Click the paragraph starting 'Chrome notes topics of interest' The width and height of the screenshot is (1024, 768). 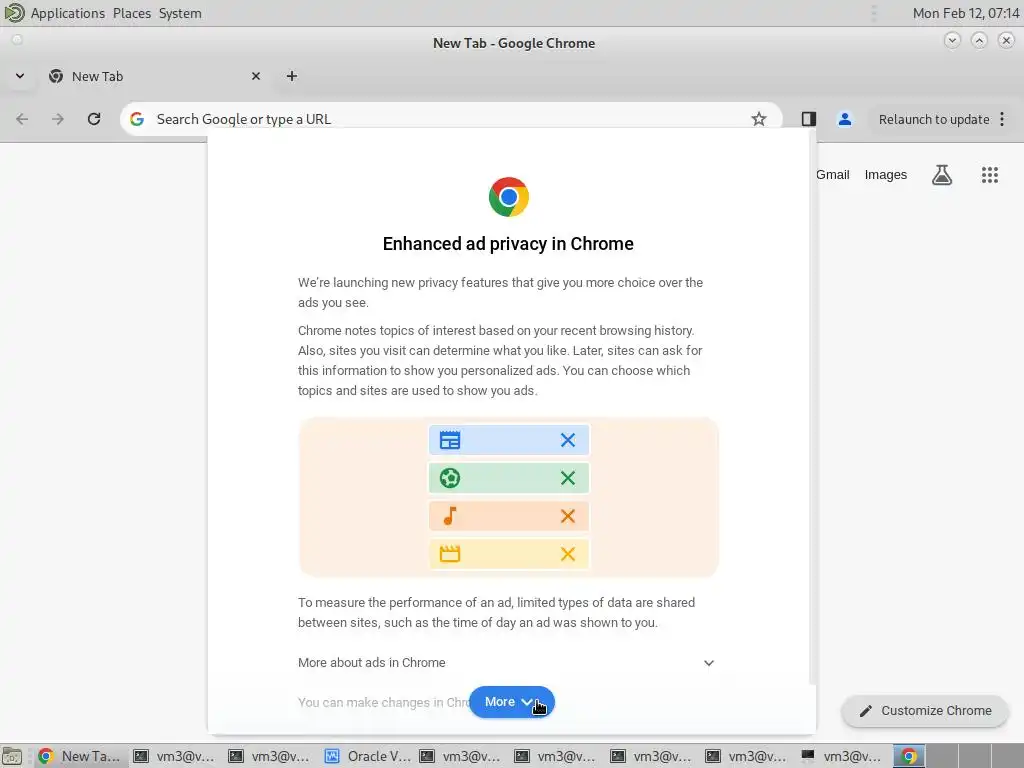[x=500, y=360]
